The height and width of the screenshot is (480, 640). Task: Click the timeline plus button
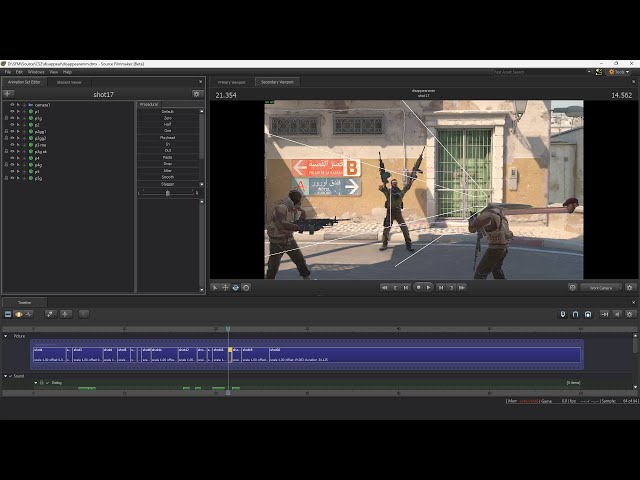[65, 314]
